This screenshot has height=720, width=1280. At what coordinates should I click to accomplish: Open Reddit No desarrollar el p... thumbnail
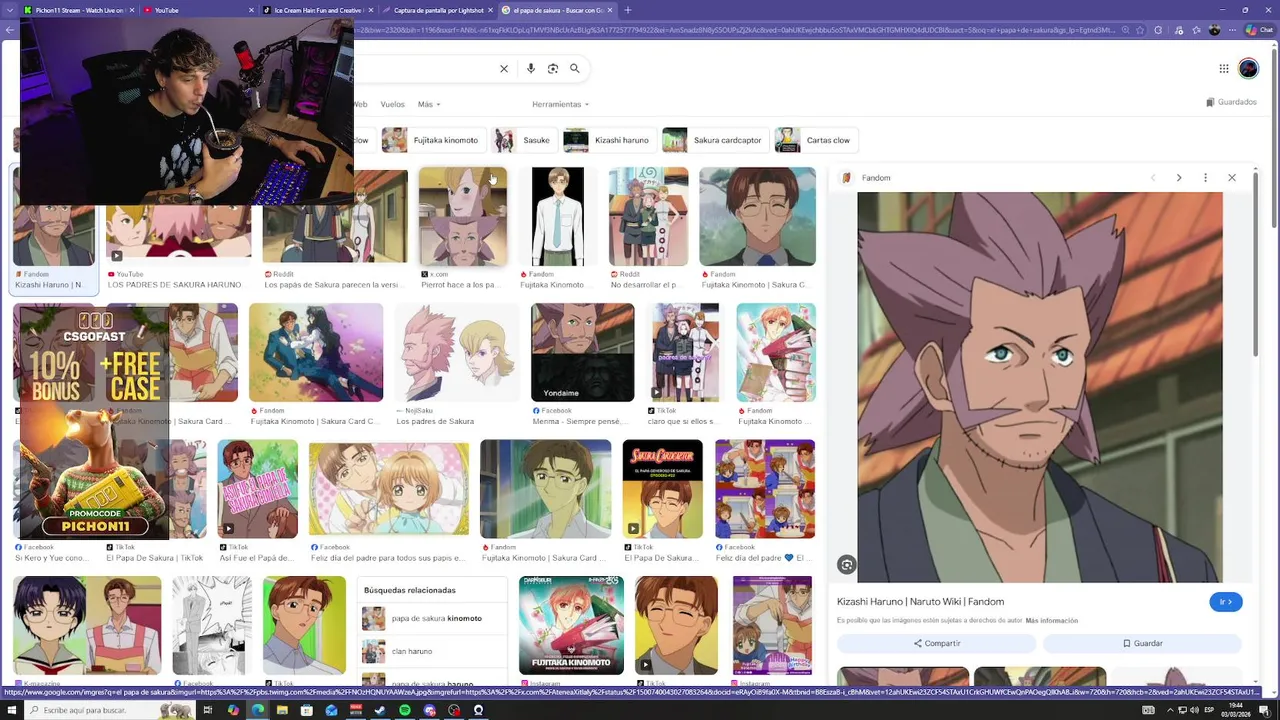click(648, 217)
